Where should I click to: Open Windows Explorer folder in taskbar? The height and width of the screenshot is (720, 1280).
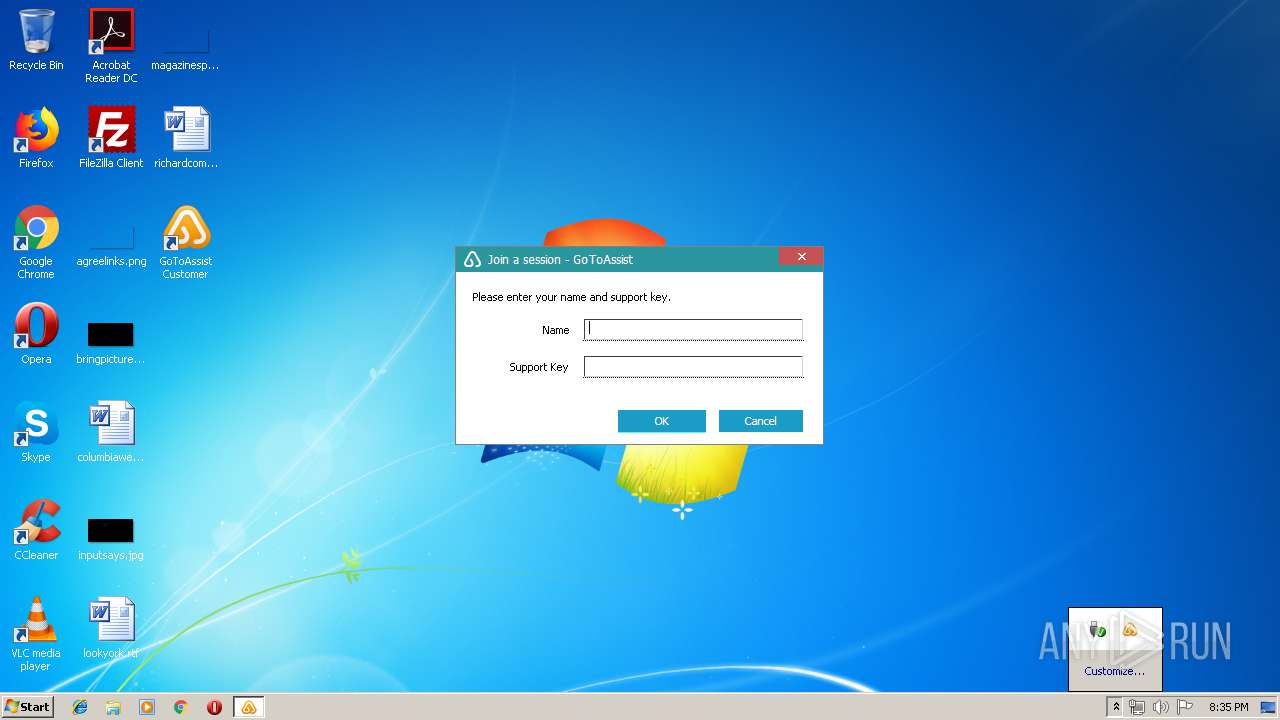click(113, 707)
